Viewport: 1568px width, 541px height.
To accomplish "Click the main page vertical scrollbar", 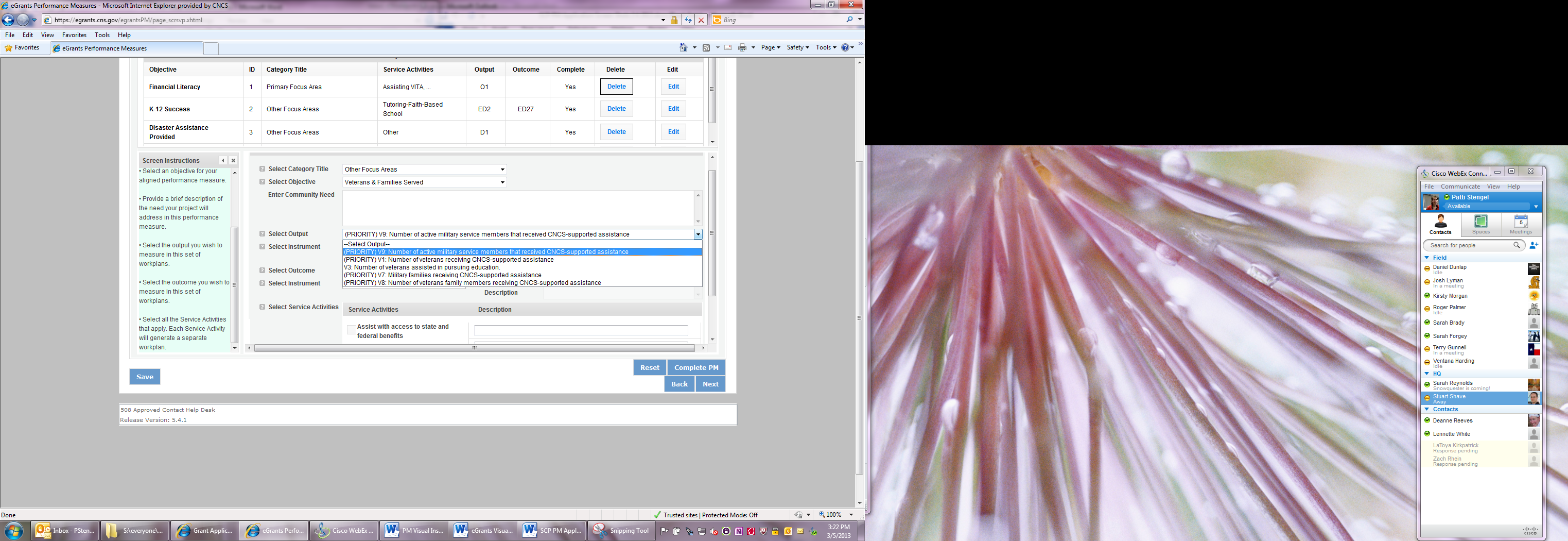I will [x=860, y=317].
